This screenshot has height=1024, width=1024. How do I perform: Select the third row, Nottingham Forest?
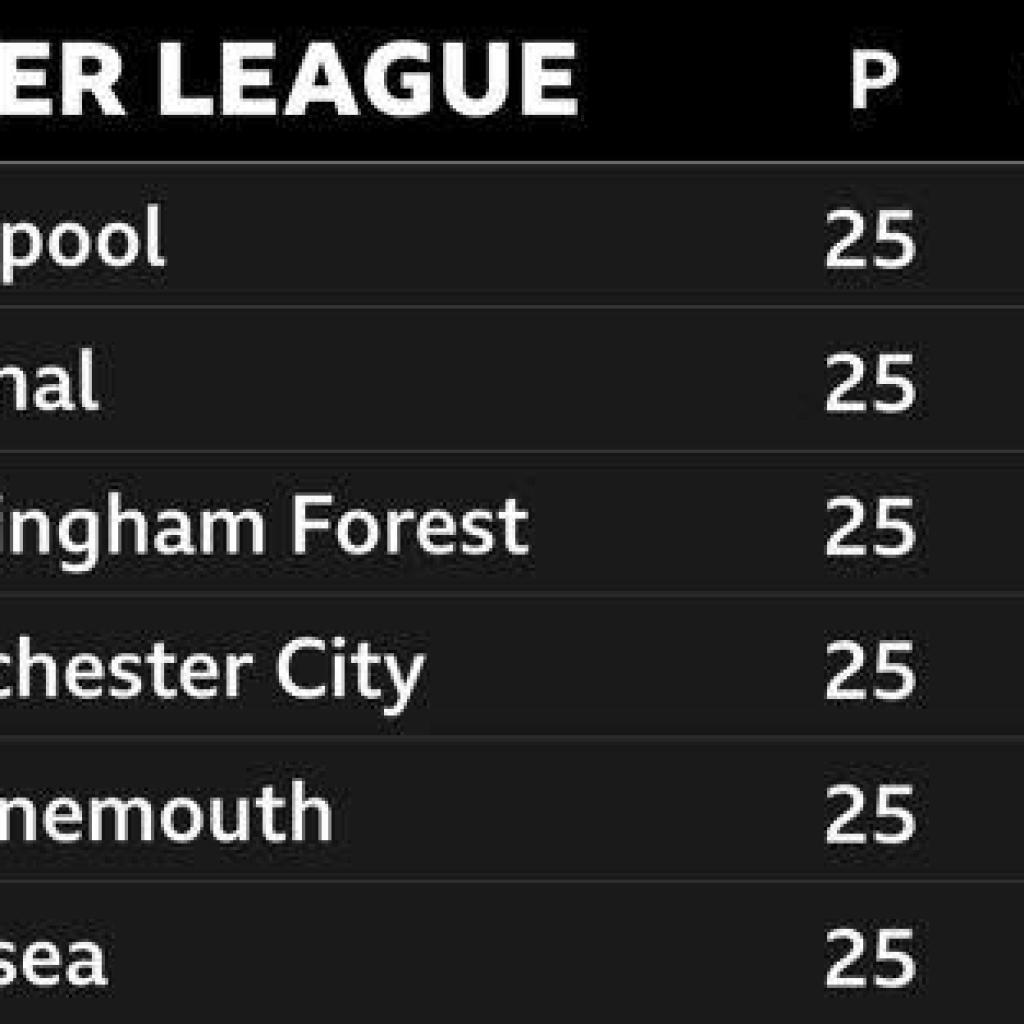680,528
